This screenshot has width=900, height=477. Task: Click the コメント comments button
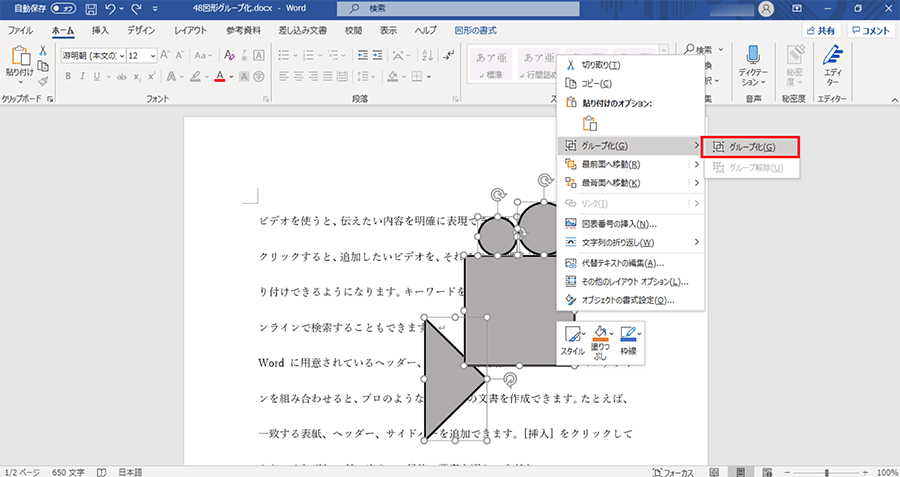[x=870, y=31]
